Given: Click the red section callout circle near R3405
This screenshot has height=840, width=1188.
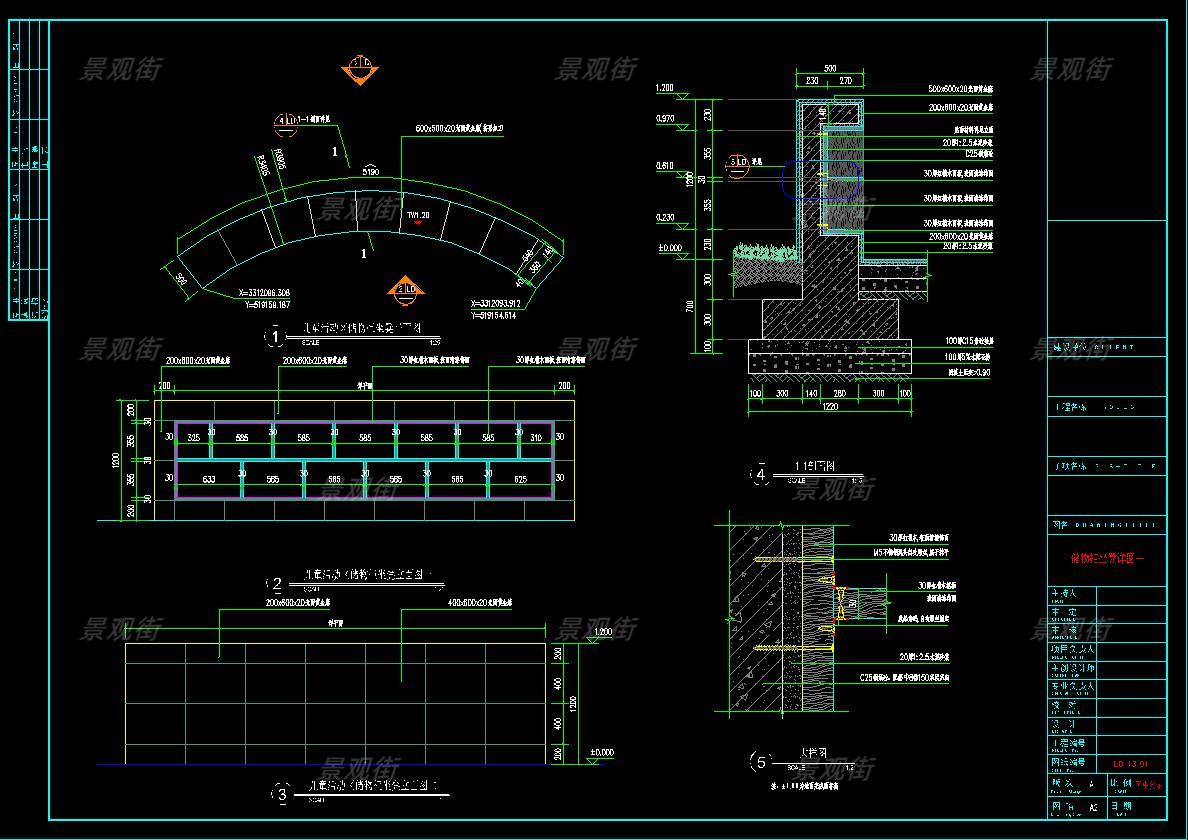Looking at the screenshot, I should [284, 124].
